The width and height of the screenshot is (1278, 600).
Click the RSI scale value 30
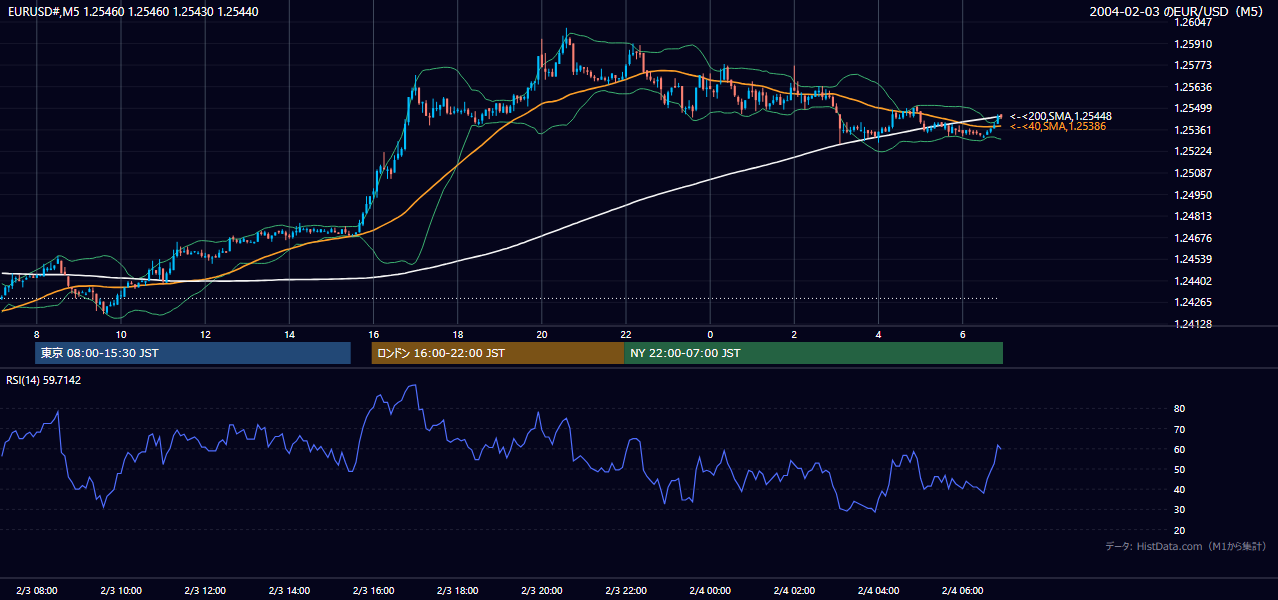(x=1179, y=510)
